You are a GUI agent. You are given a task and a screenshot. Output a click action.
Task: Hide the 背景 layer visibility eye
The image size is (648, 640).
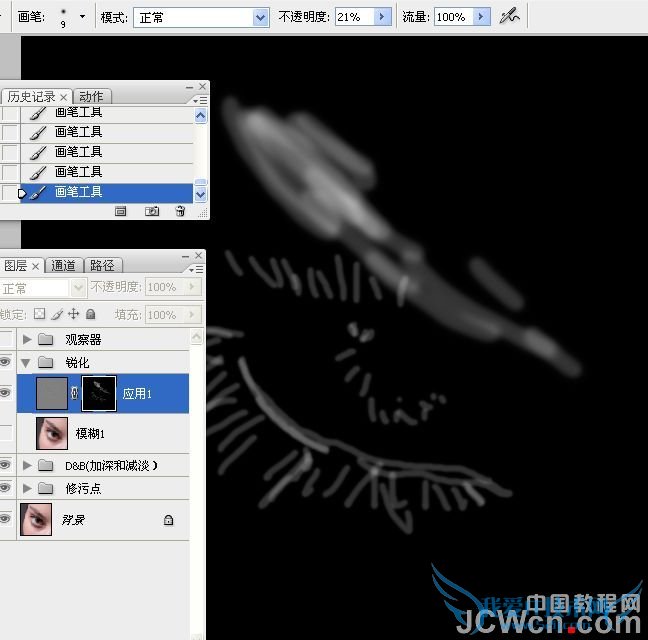[x=5, y=519]
